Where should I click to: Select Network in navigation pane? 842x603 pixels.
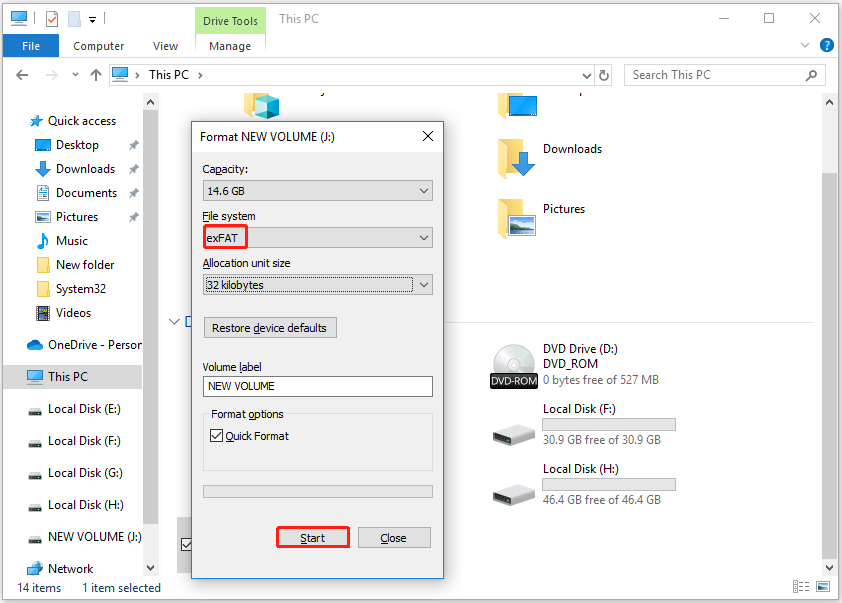70,569
